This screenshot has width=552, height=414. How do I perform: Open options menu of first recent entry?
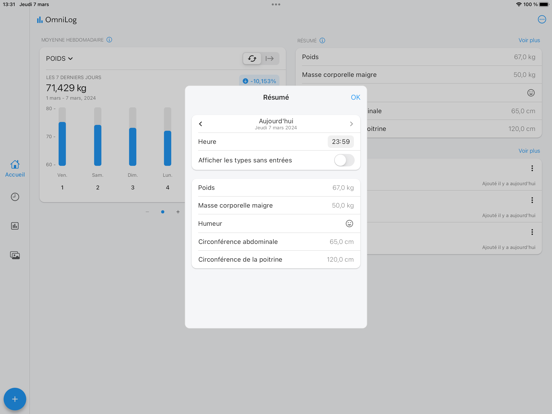[x=532, y=168]
